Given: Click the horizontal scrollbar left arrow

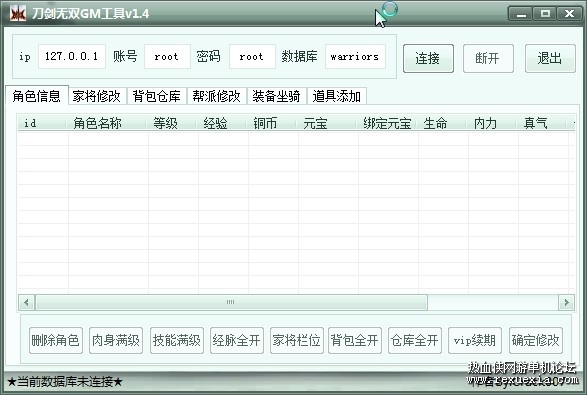Looking at the screenshot, I should tap(26, 302).
